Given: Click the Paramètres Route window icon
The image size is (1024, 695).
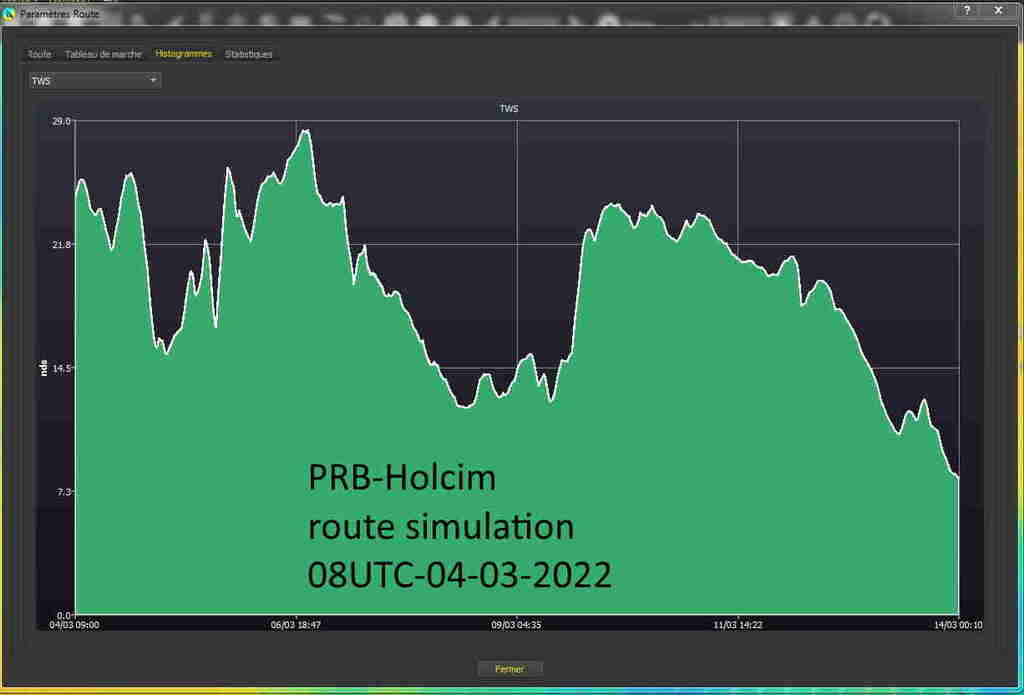Looking at the screenshot, I should pyautogui.click(x=8, y=14).
